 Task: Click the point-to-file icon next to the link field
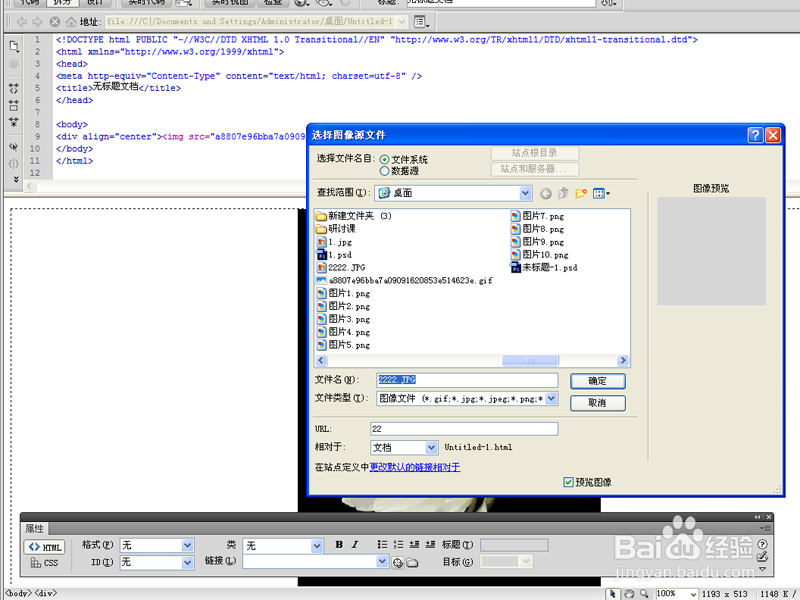pos(398,562)
